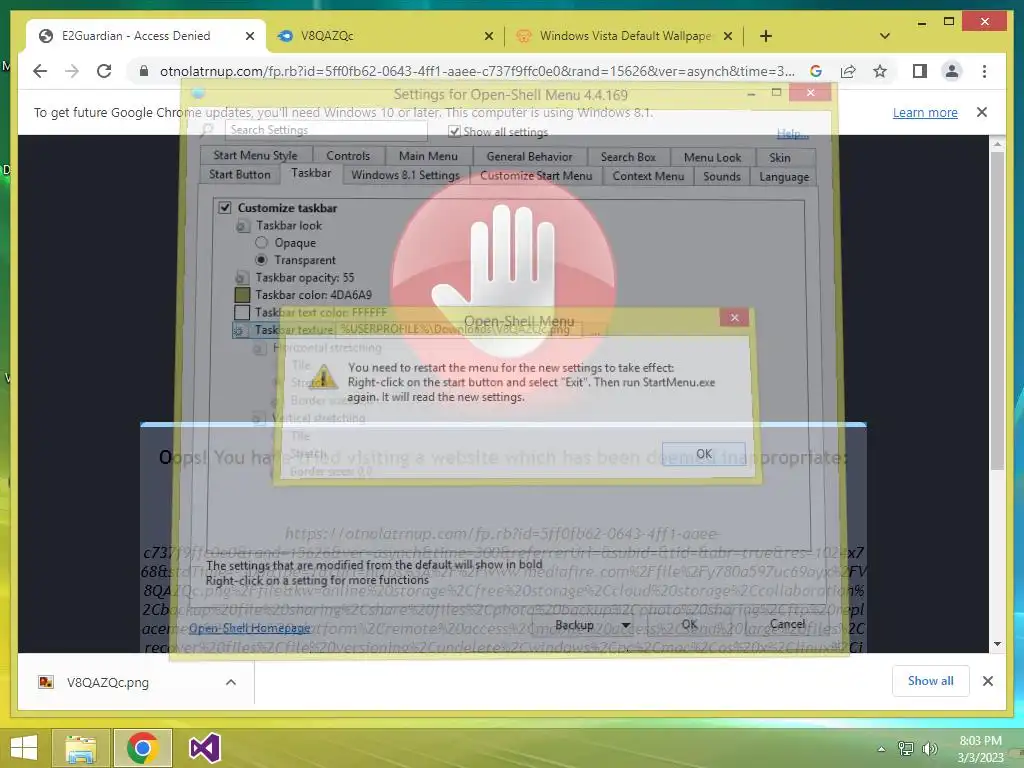Click Search Settings field
Image resolution: width=1024 pixels, height=768 pixels.
[x=325, y=130]
